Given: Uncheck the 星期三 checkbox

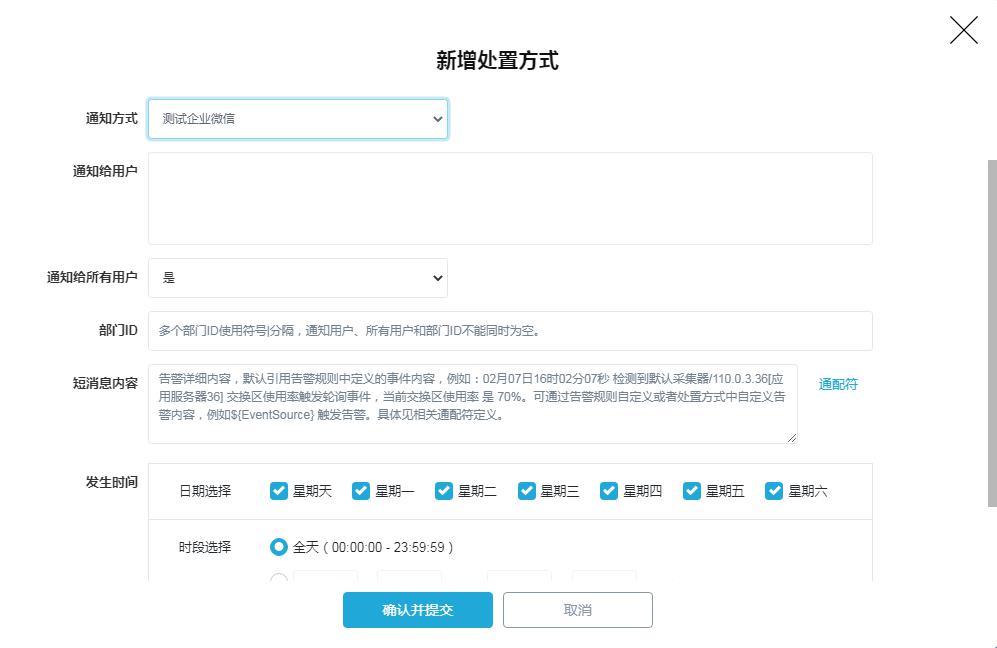Looking at the screenshot, I should coord(526,491).
